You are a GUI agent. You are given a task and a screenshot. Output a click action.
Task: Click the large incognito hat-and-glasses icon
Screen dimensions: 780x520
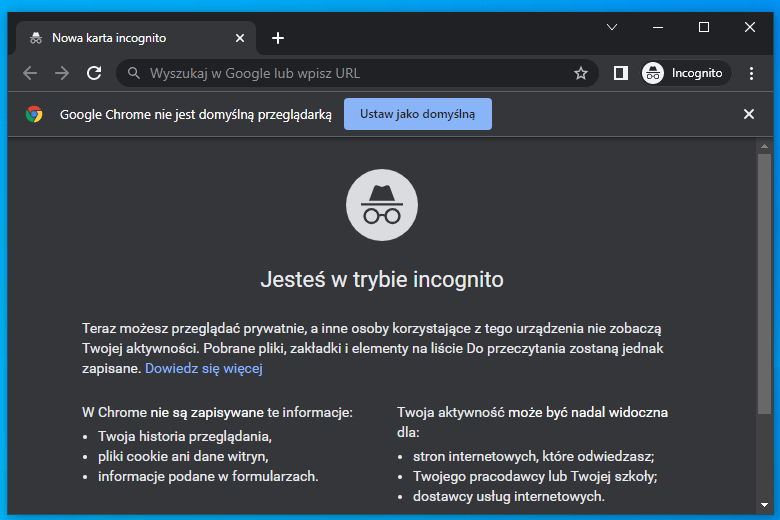pyautogui.click(x=382, y=205)
